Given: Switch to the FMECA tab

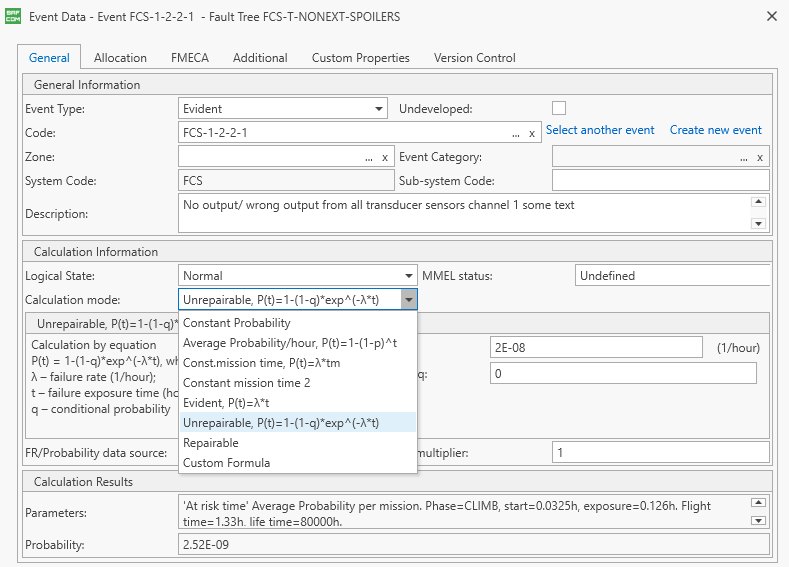Looking at the screenshot, I should click(190, 58).
